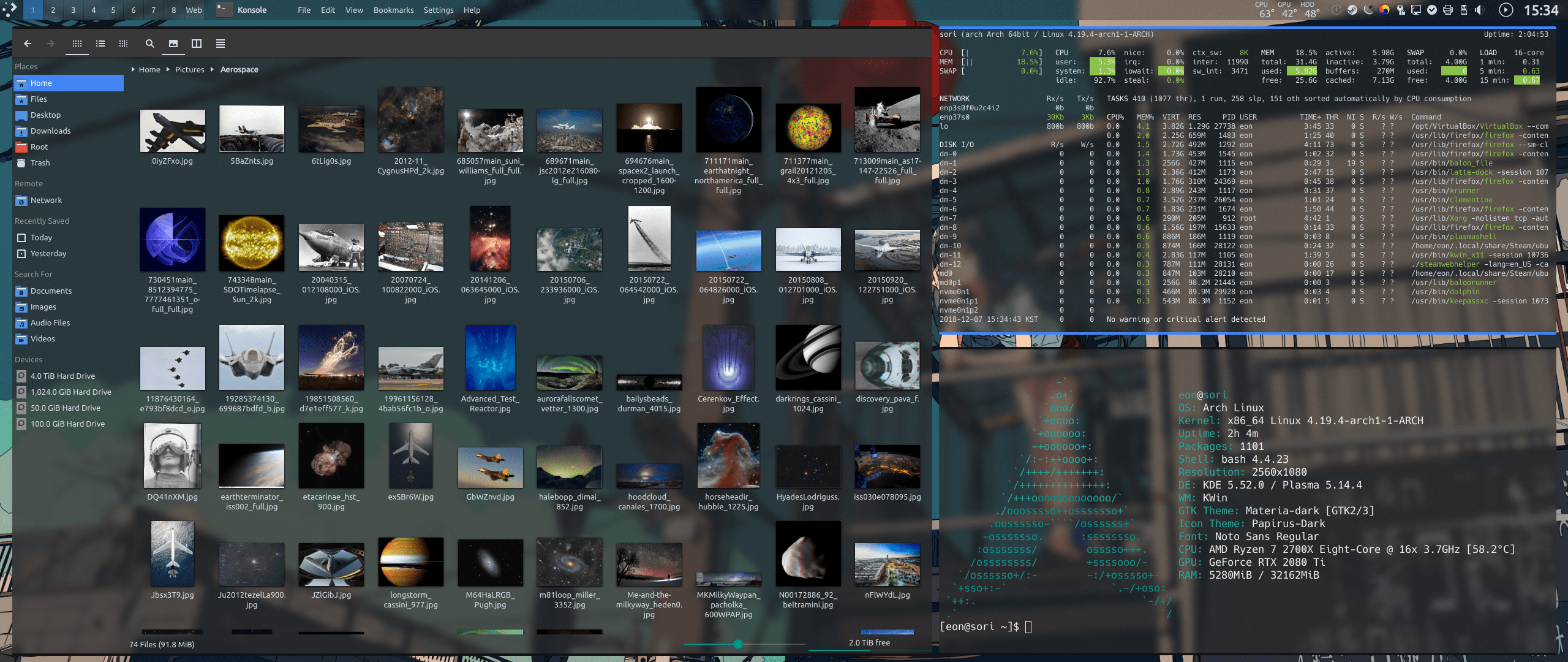Expand the arrow before Home breadcrumb
The image size is (1568, 662).
(x=133, y=70)
